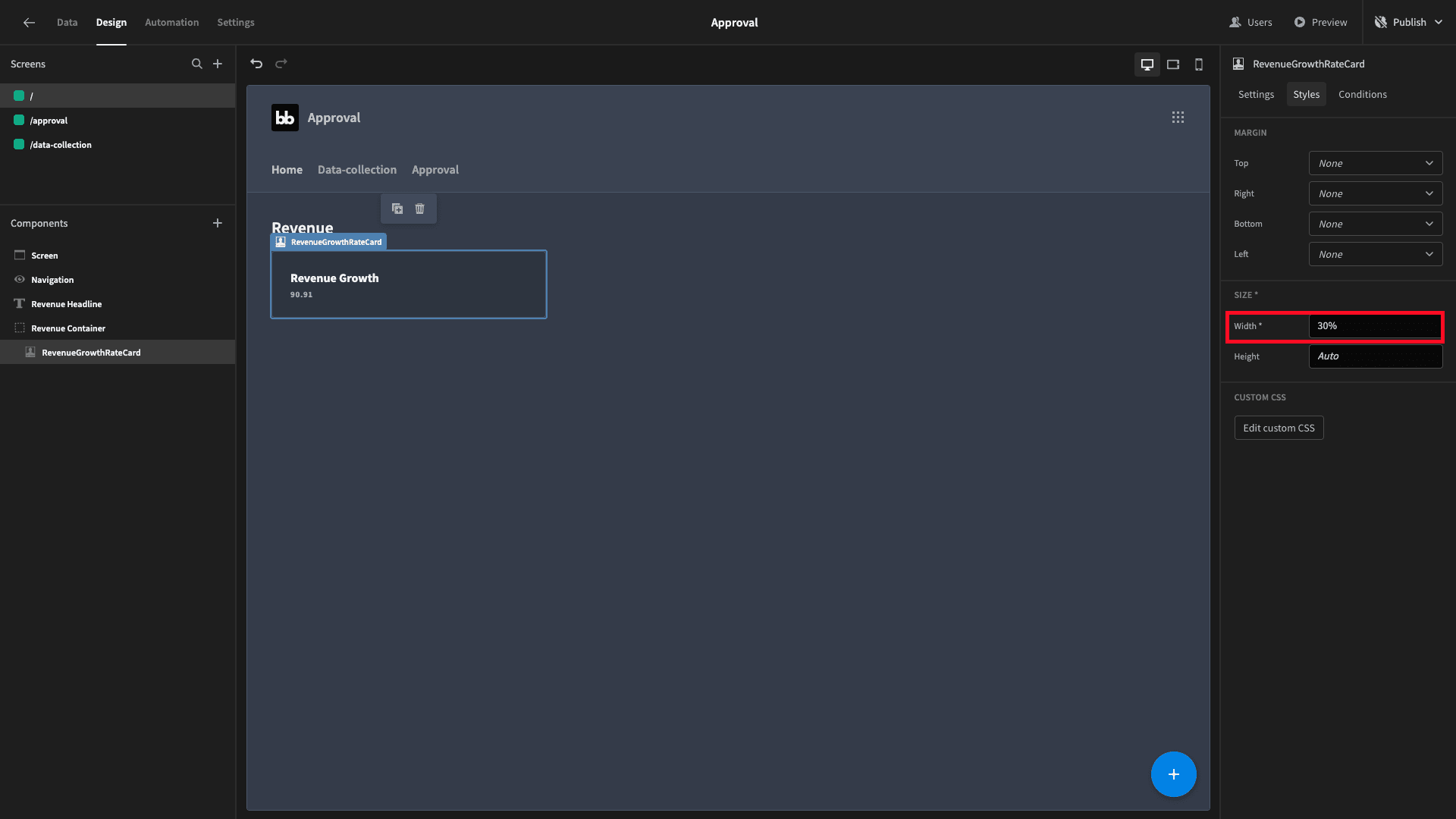The image size is (1456, 819).
Task: Duplicate the RevenueGrowthRateCard component
Action: tap(397, 209)
